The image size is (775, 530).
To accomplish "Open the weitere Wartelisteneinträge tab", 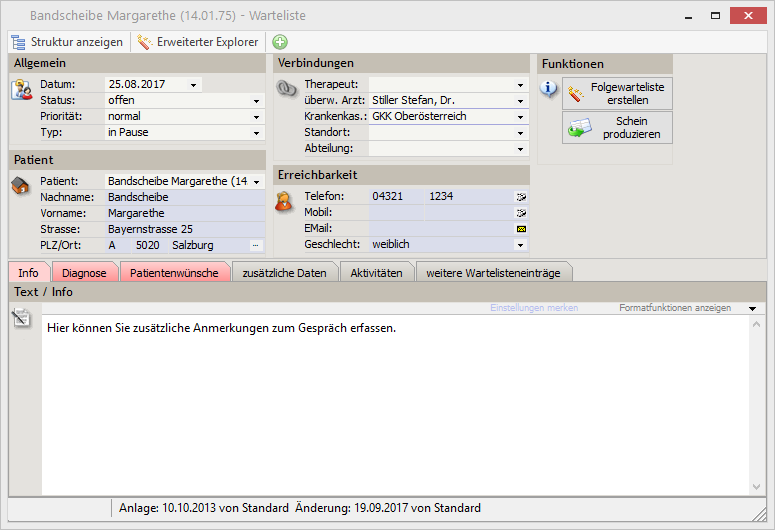I will point(494,272).
